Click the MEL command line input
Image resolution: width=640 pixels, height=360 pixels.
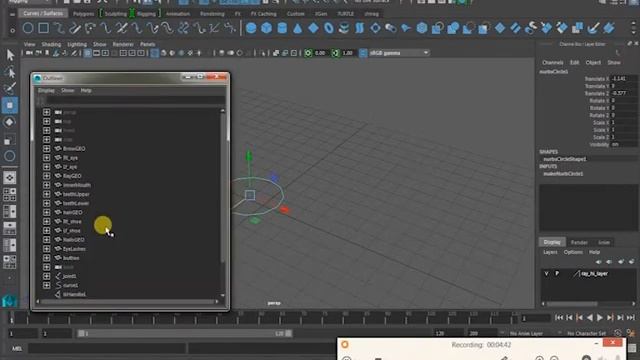pos(107,348)
